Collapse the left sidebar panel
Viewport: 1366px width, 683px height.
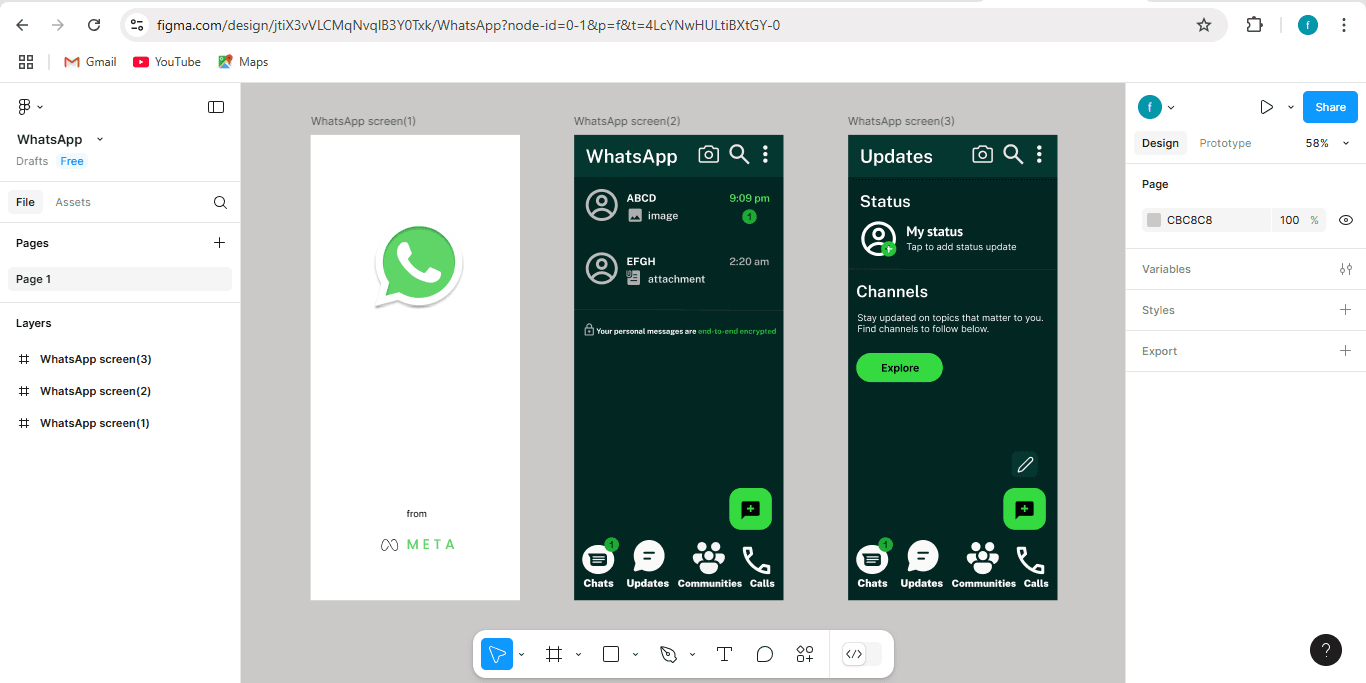[216, 107]
